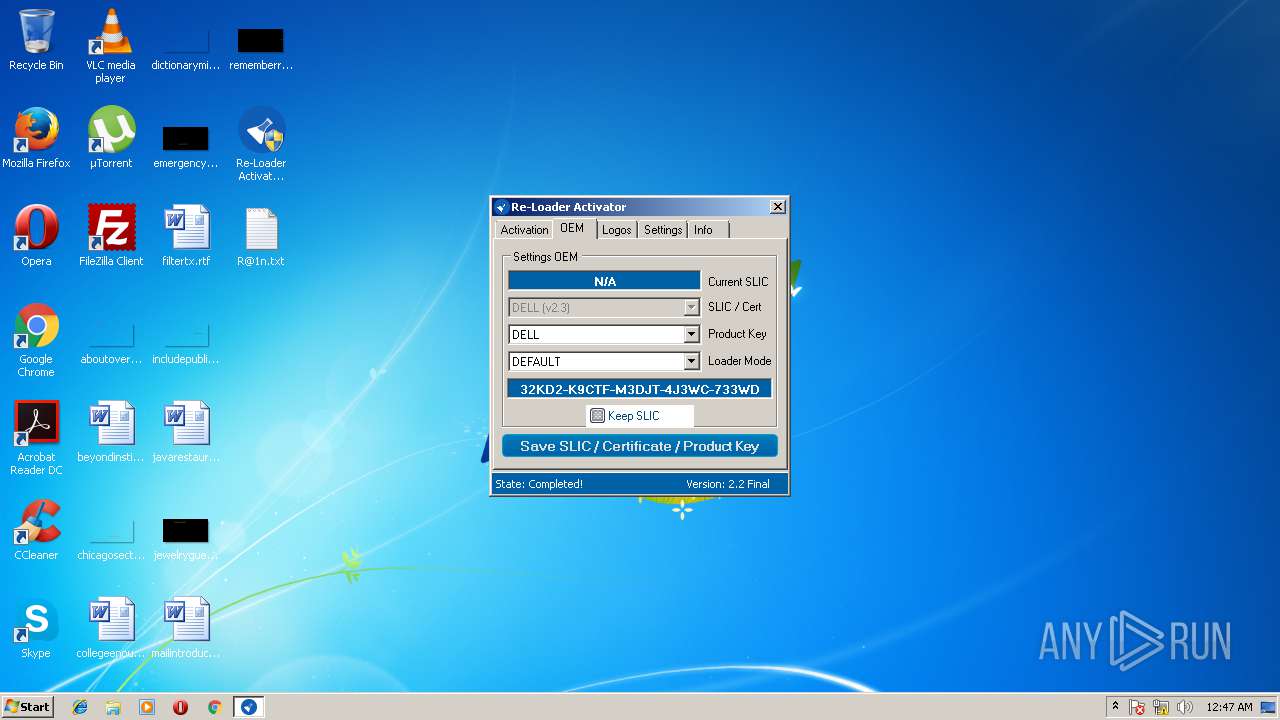1280x720 pixels.
Task: Click Action Center flag tray icon
Action: pos(1137,707)
